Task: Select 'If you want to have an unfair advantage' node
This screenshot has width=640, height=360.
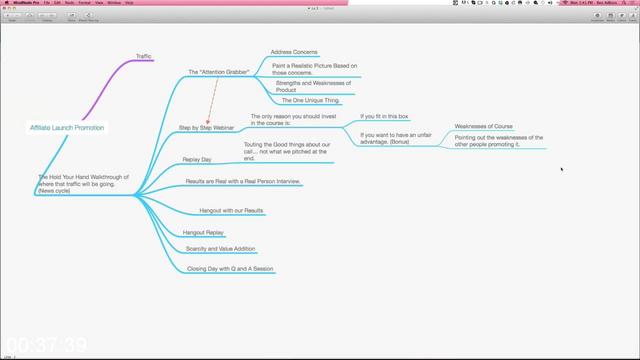Action: pos(396,138)
